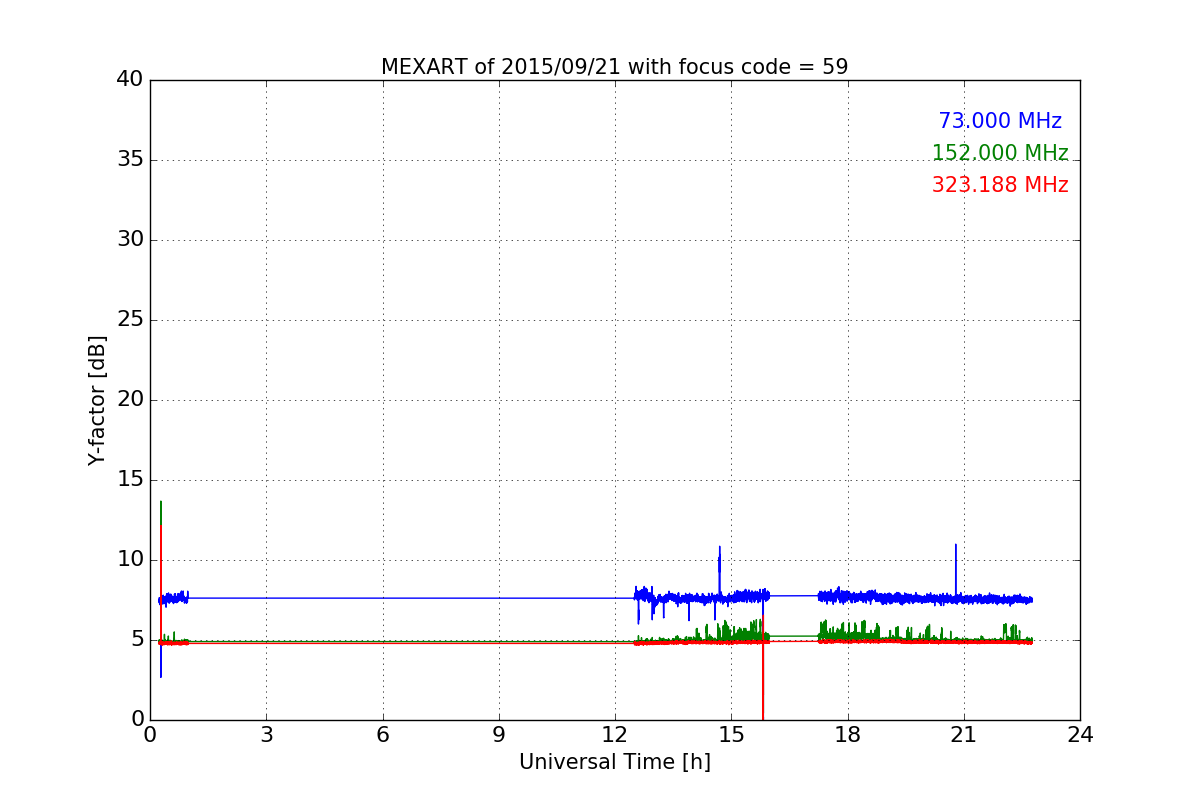The height and width of the screenshot is (800, 1200).
Task: Select the 152.000 MHz legend label
Action: 1000,153
